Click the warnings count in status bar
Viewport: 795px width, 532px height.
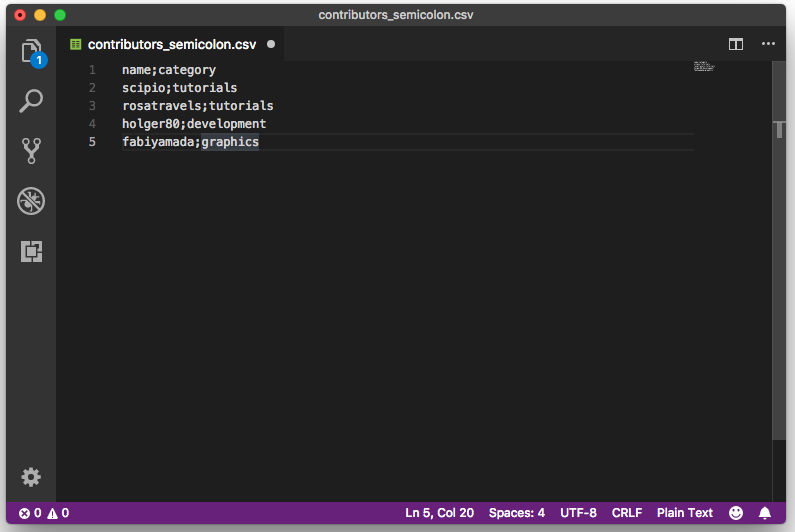(x=58, y=513)
